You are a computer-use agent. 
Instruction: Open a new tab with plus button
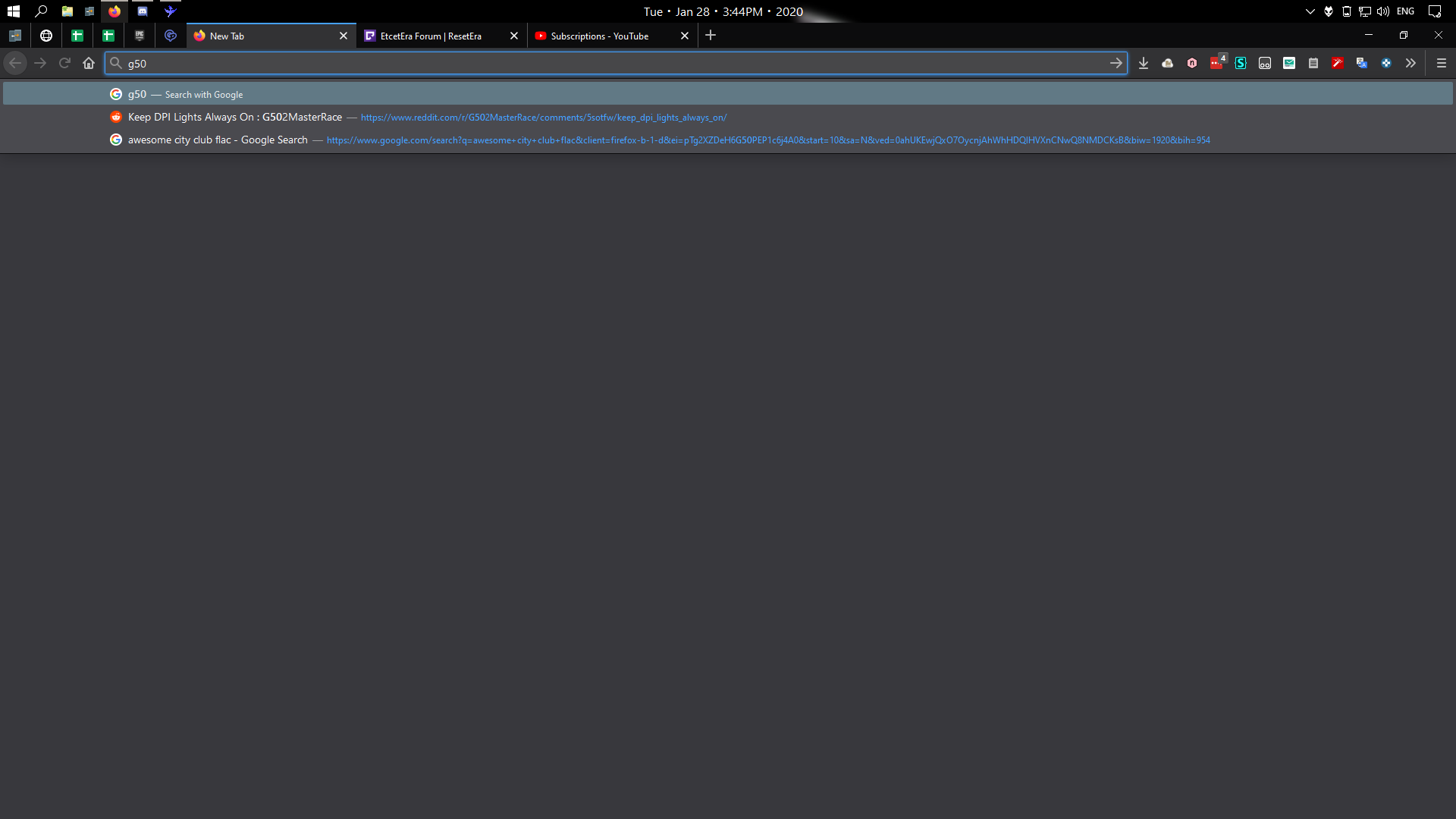pos(711,36)
